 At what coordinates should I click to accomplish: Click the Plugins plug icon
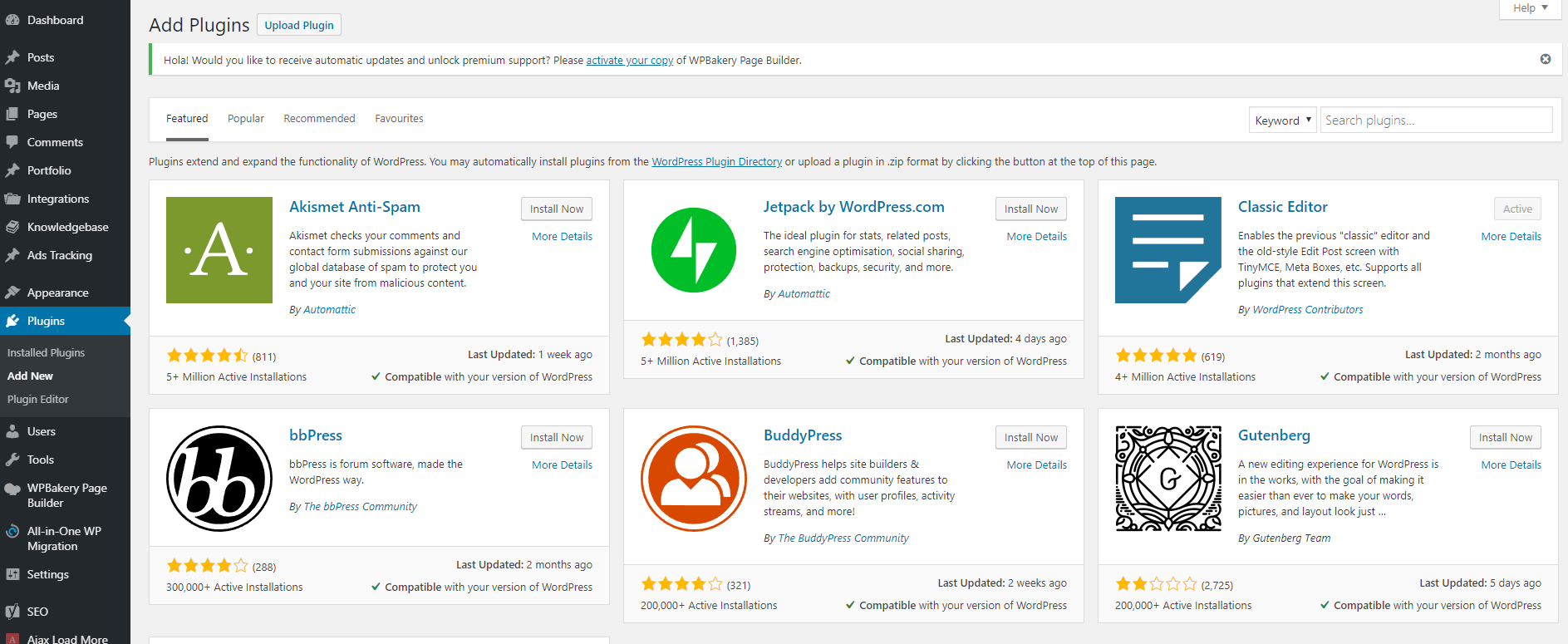(12, 321)
